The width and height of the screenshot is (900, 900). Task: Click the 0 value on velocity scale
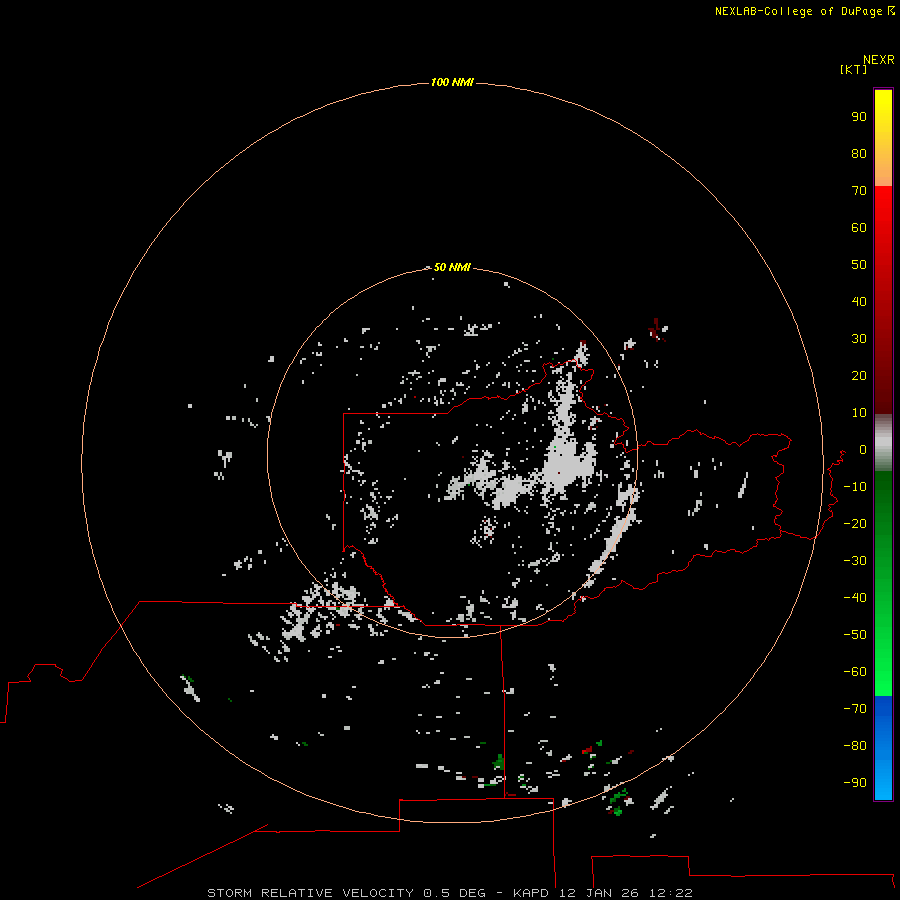point(863,449)
